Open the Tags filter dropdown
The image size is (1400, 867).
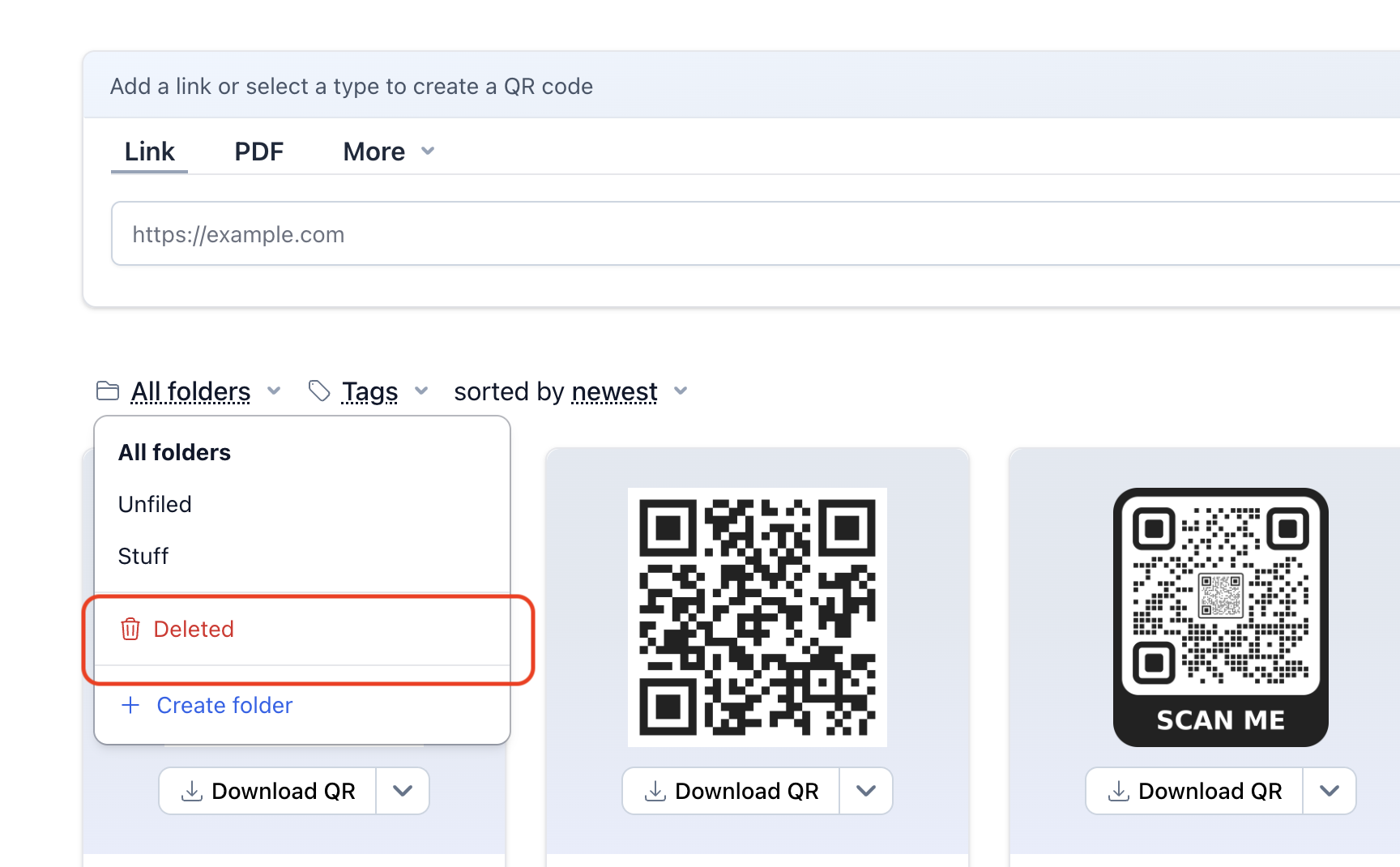coord(369,391)
